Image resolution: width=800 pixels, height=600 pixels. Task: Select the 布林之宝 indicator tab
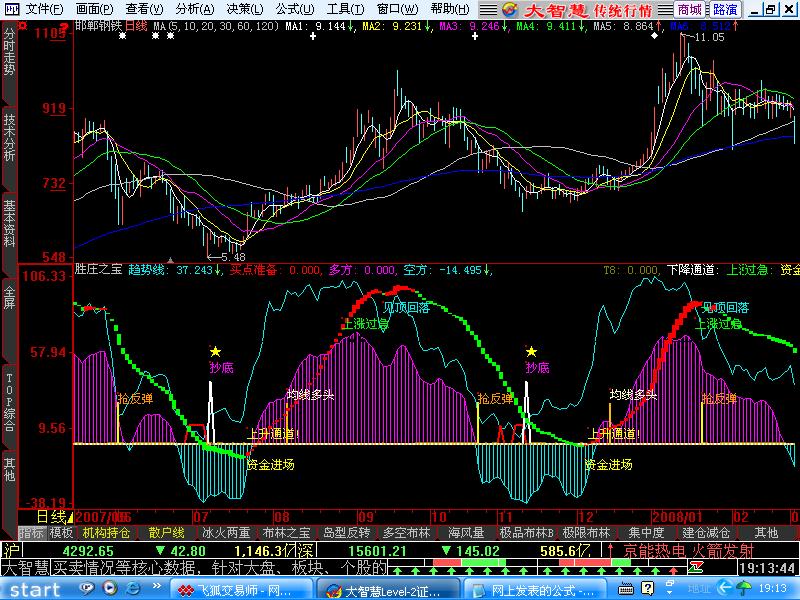pyautogui.click(x=287, y=533)
